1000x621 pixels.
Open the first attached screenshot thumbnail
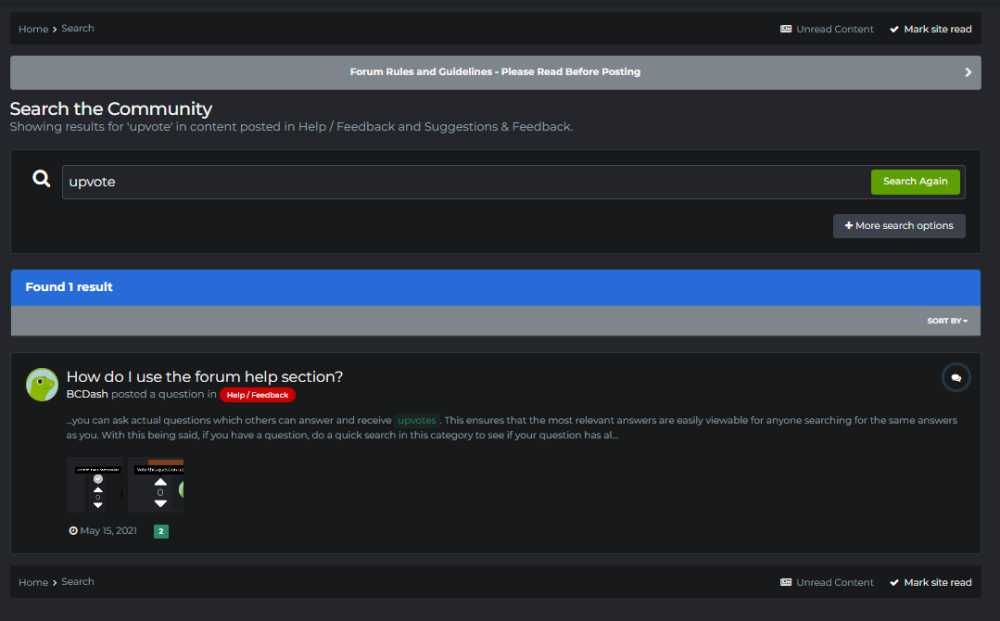[x=94, y=485]
